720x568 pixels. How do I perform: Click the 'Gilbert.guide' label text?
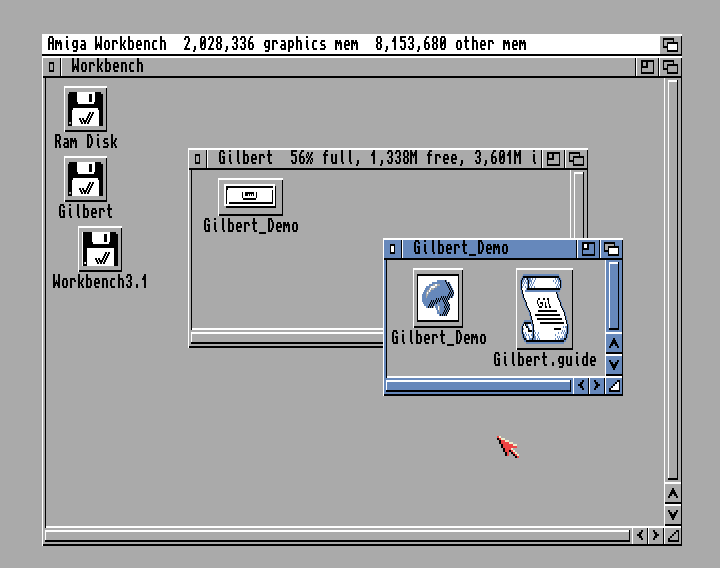tap(545, 360)
